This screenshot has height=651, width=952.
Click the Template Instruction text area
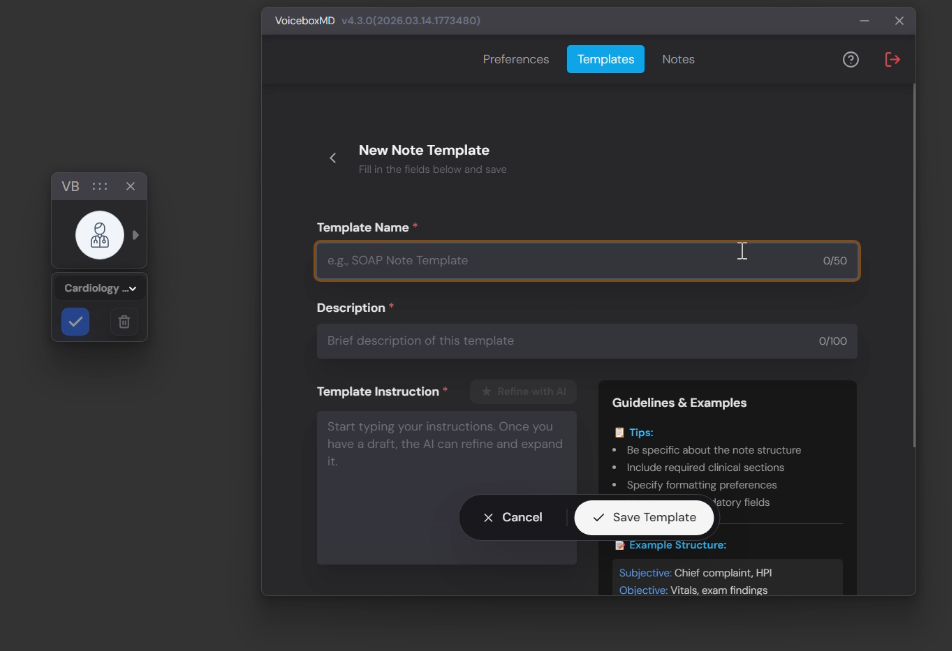[446, 470]
